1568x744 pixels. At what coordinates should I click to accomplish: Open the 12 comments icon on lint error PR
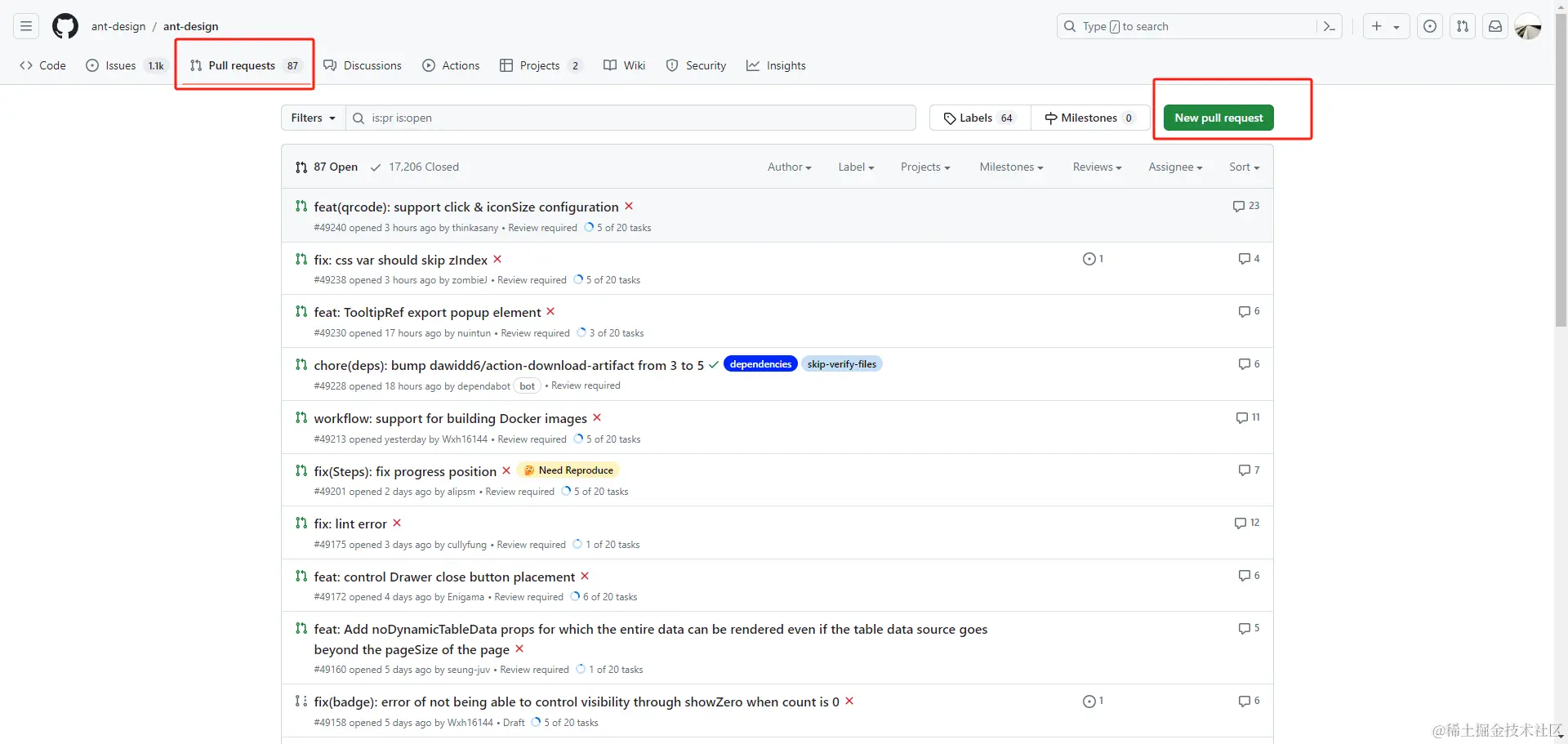coord(1247,523)
